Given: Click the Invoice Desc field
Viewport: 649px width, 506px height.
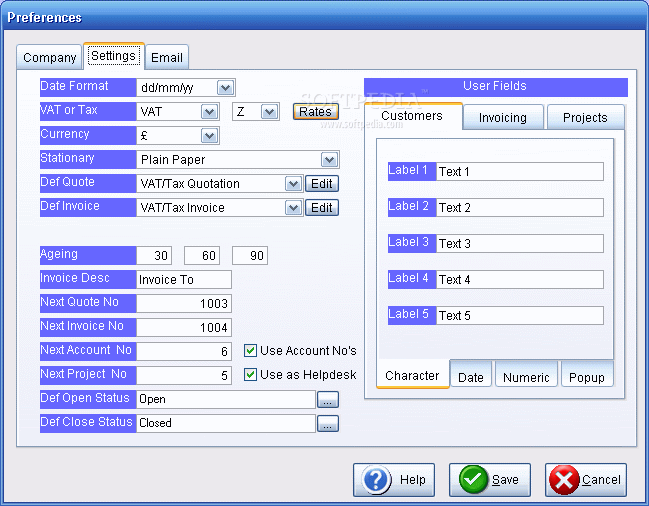Looking at the screenshot, I should click(x=184, y=280).
